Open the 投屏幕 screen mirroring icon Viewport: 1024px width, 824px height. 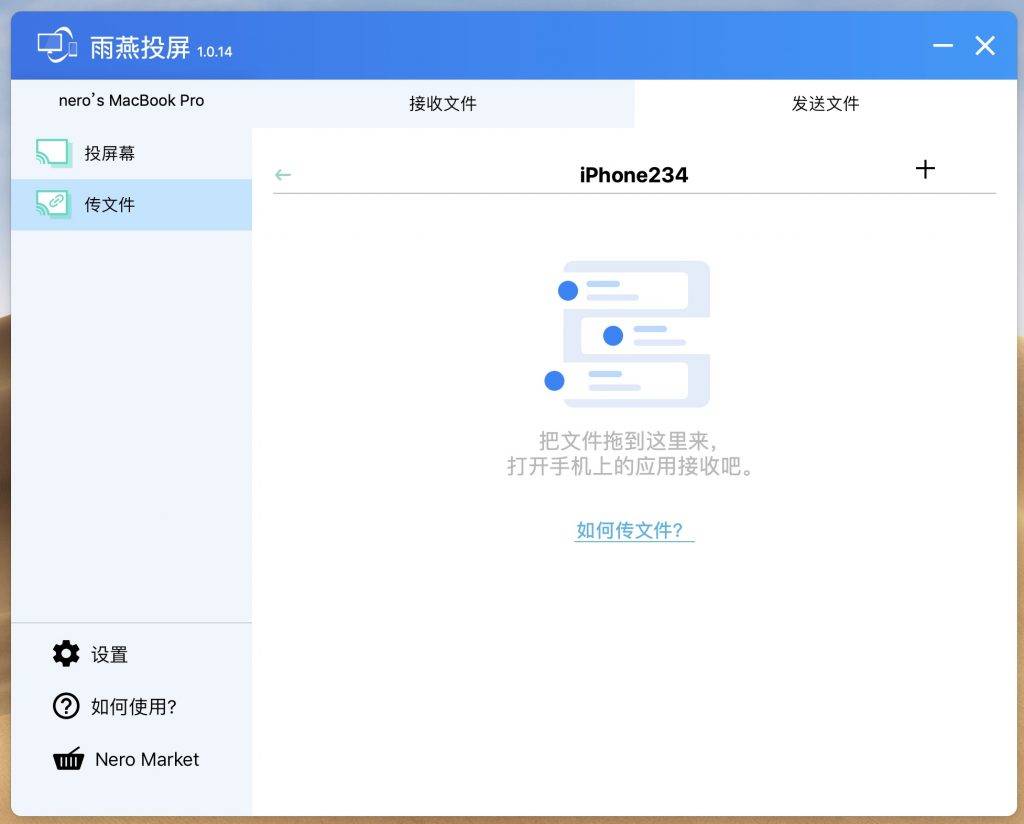click(54, 153)
